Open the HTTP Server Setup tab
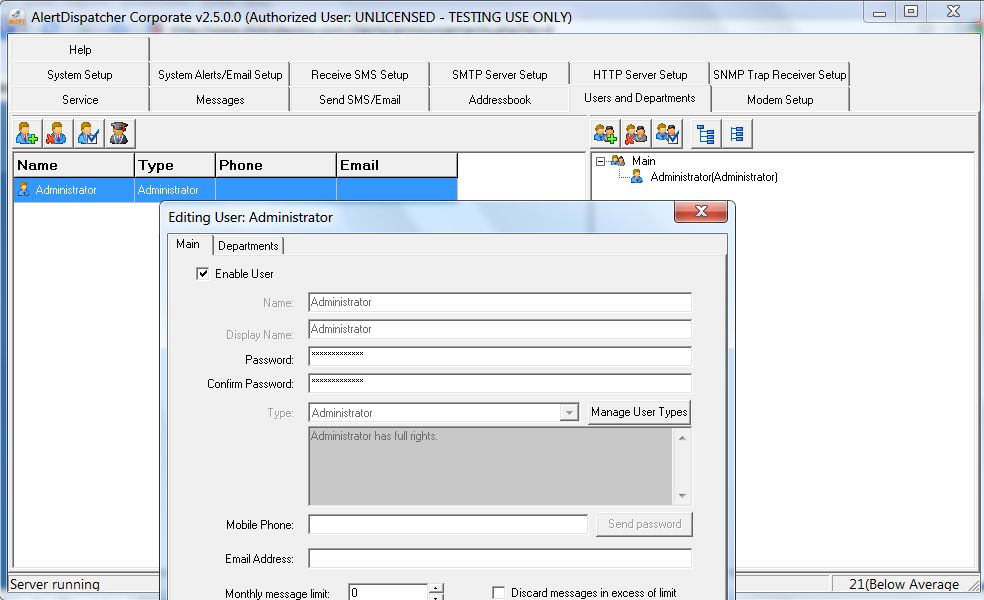The width and height of the screenshot is (984, 600). pos(640,75)
